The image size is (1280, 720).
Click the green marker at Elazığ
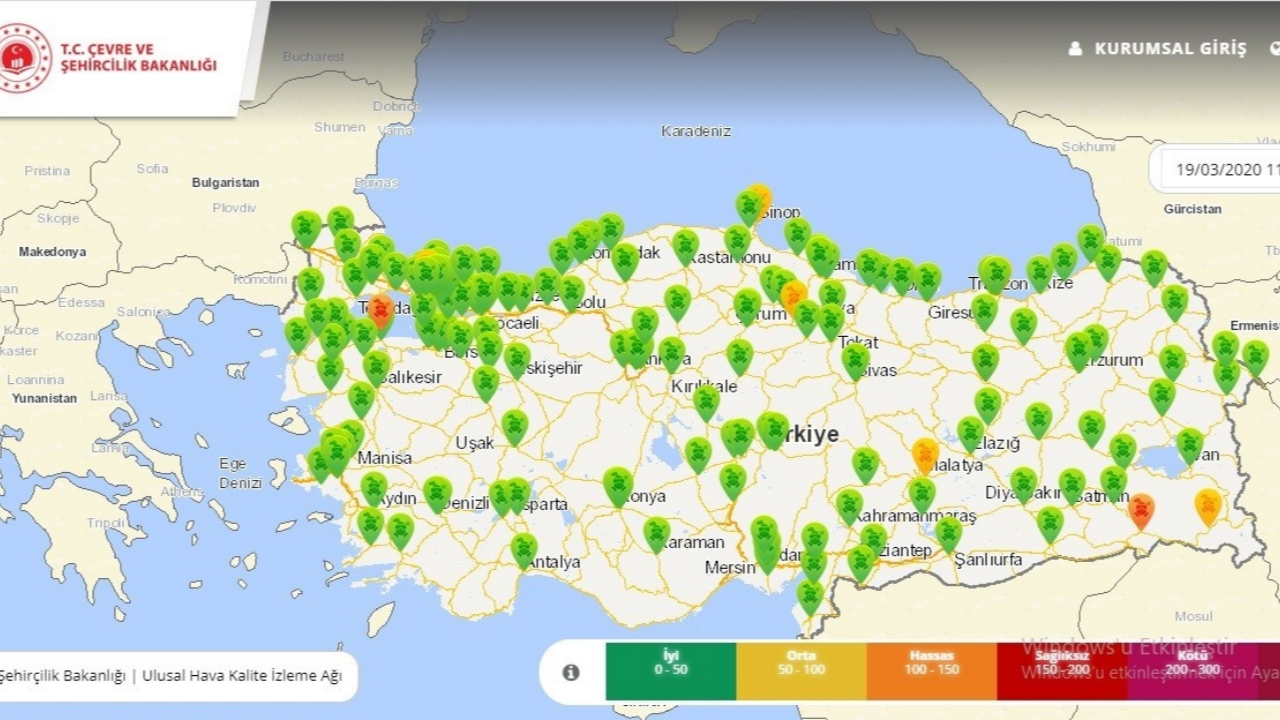(971, 434)
